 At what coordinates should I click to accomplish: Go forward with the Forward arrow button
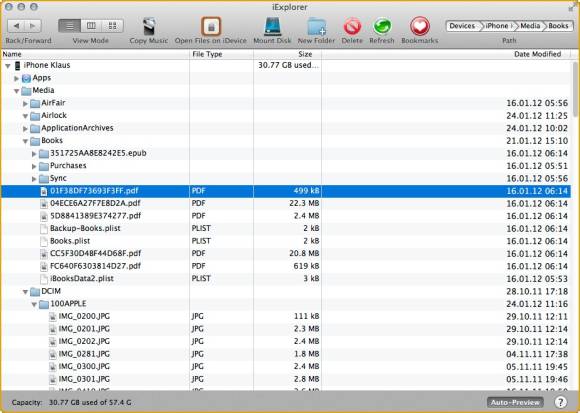click(33, 26)
